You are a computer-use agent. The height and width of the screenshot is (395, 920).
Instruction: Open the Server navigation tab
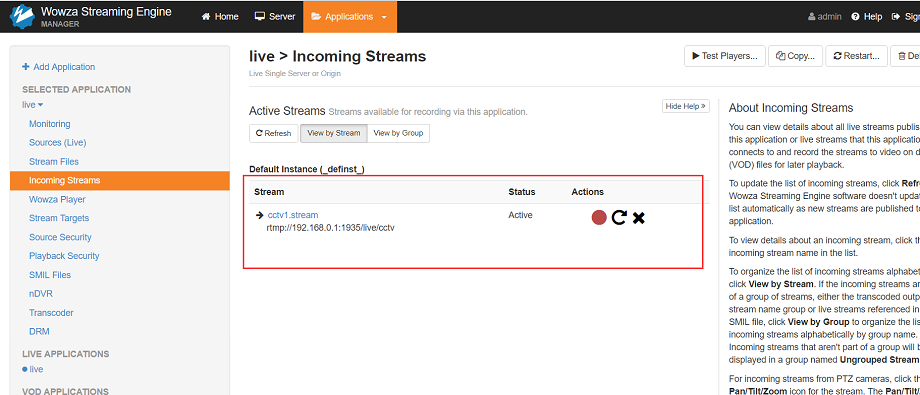click(275, 16)
